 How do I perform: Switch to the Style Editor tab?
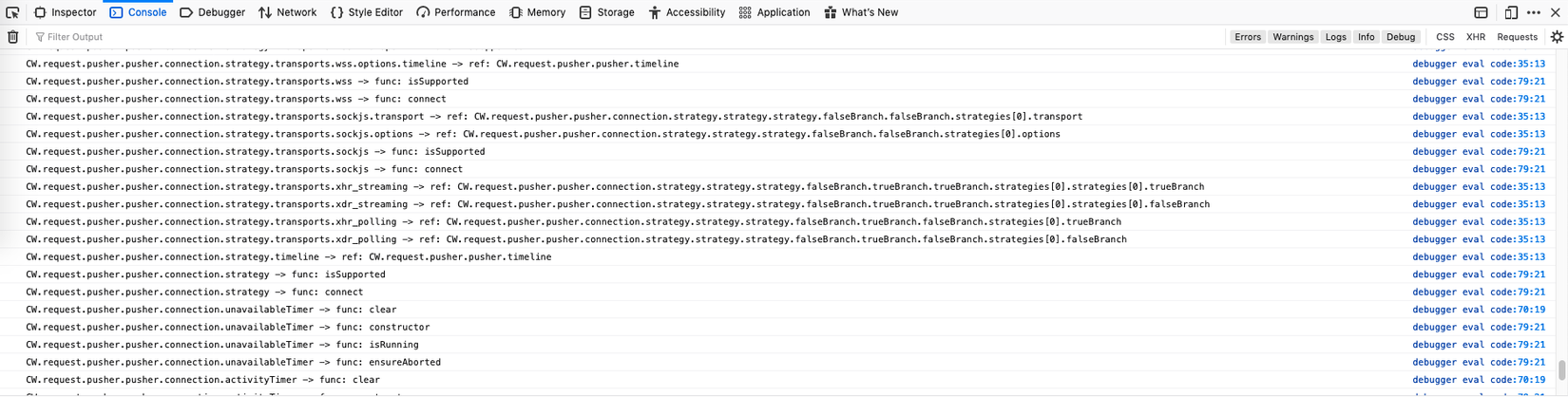coord(366,12)
